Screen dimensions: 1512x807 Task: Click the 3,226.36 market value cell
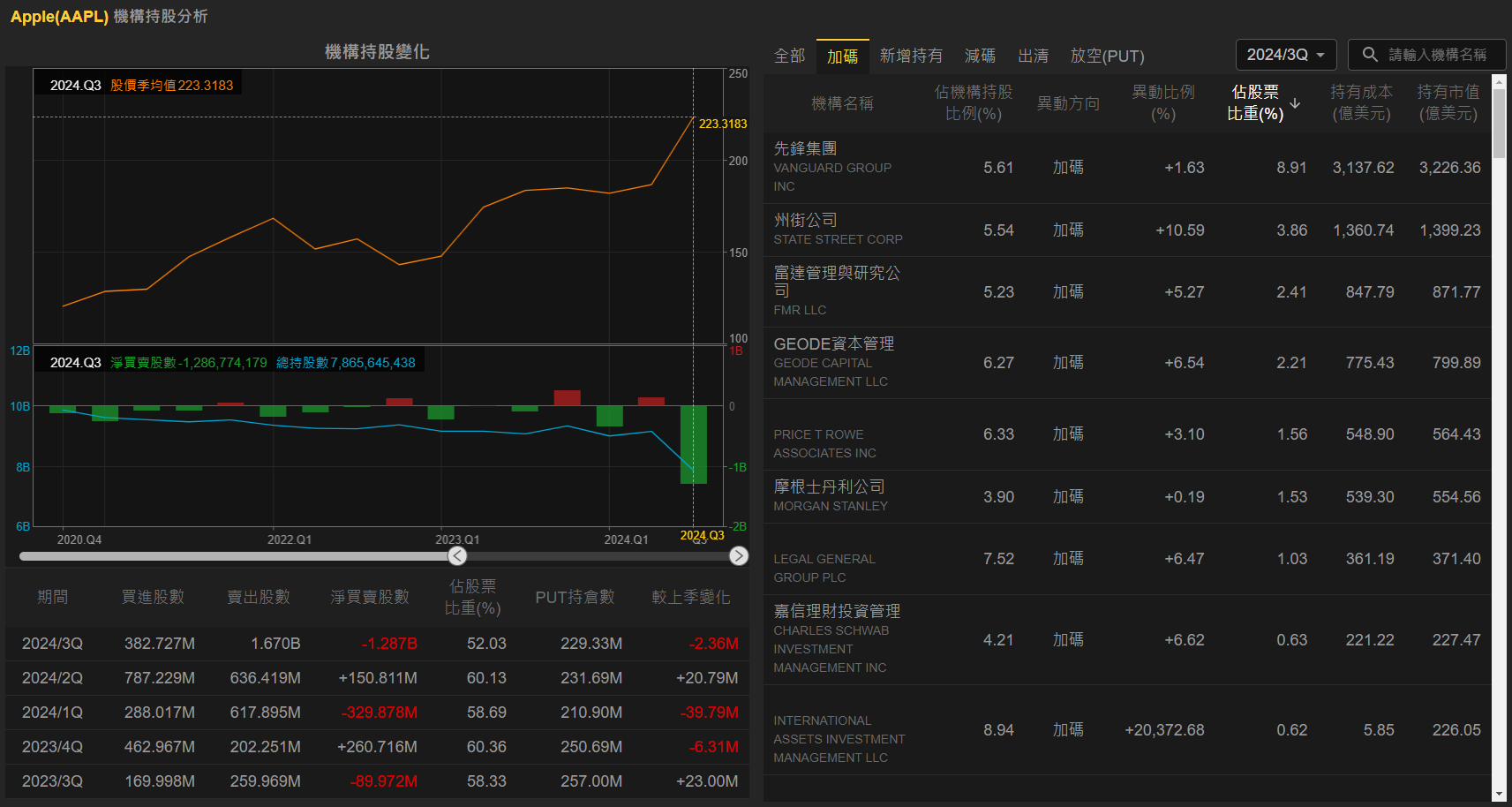click(x=1449, y=168)
